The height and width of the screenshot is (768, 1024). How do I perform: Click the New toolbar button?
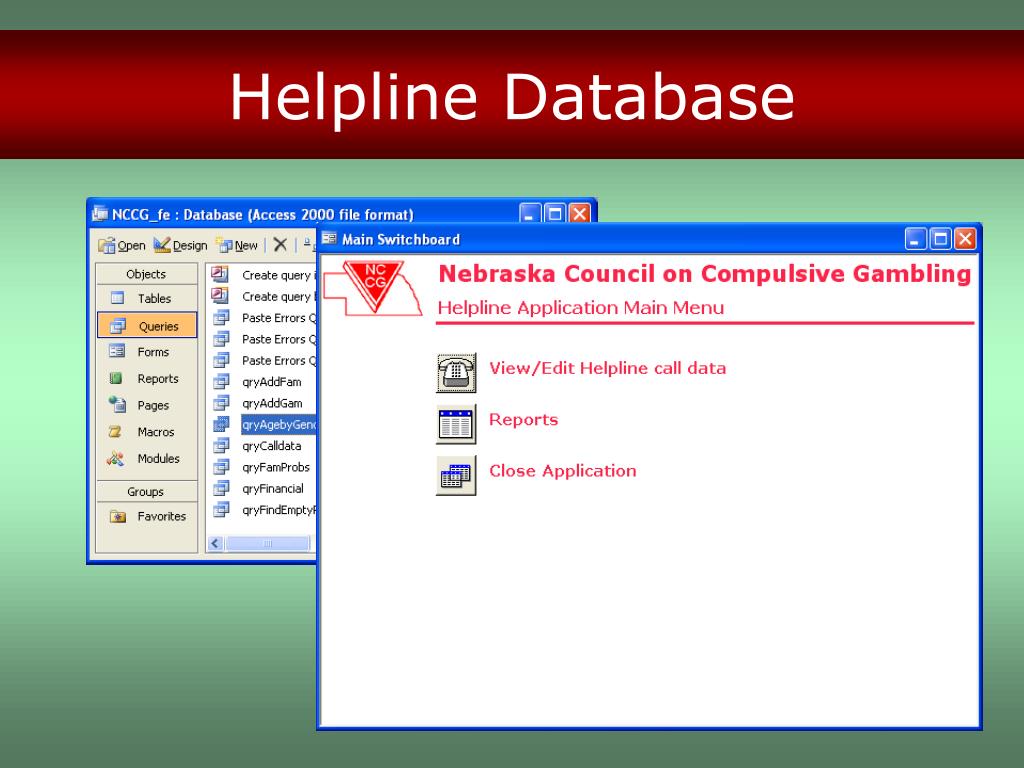point(238,246)
